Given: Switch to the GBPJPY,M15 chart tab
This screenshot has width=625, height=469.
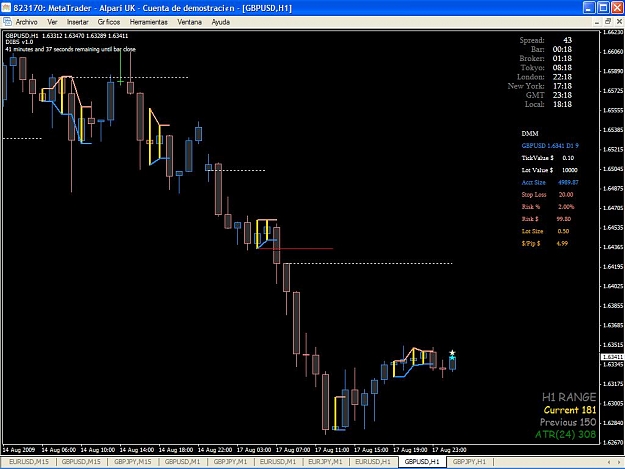Looking at the screenshot, I should [x=133, y=462].
